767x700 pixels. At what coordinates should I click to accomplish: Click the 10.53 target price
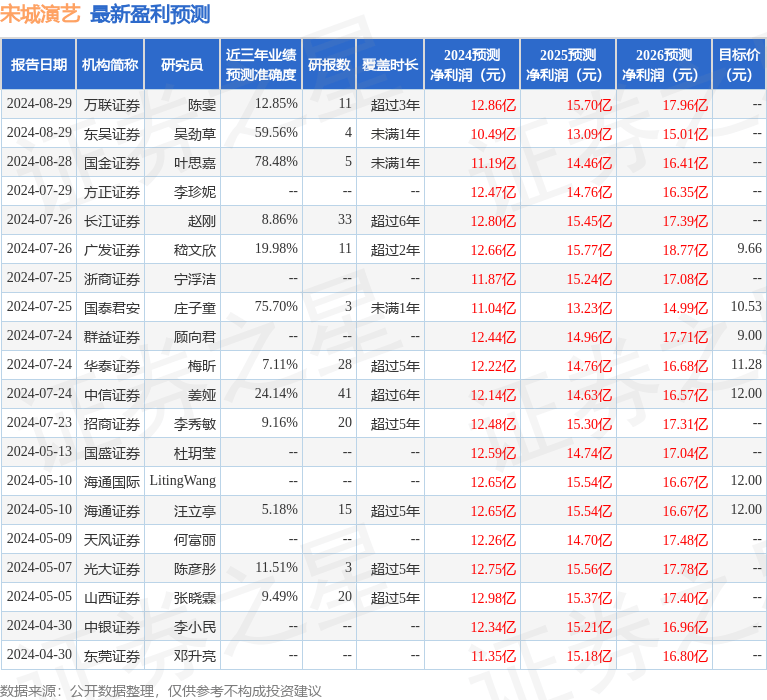point(746,306)
